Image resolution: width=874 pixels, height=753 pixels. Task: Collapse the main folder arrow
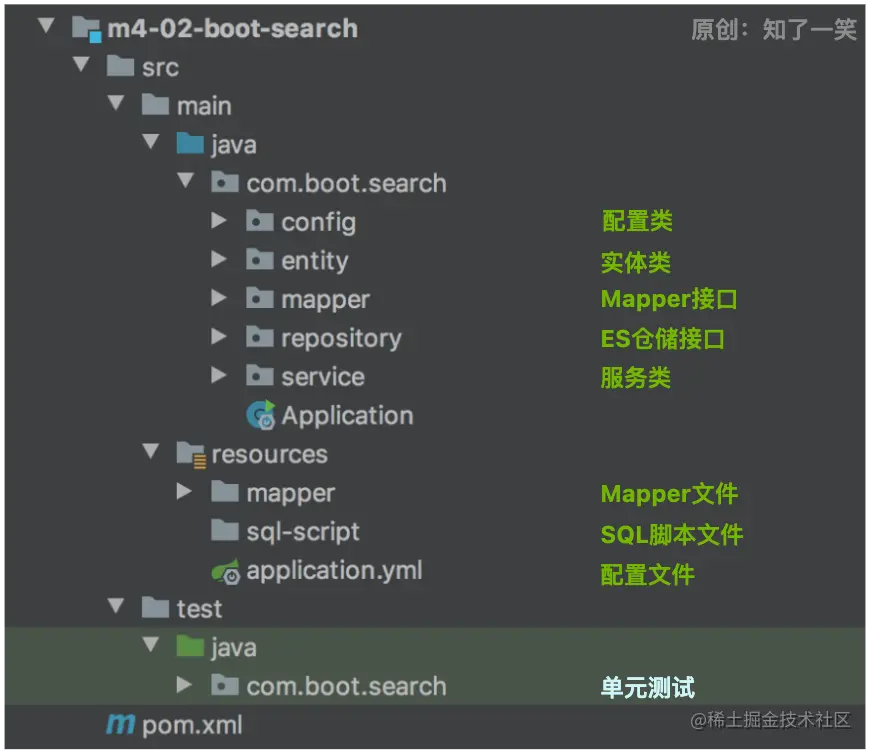(116, 103)
